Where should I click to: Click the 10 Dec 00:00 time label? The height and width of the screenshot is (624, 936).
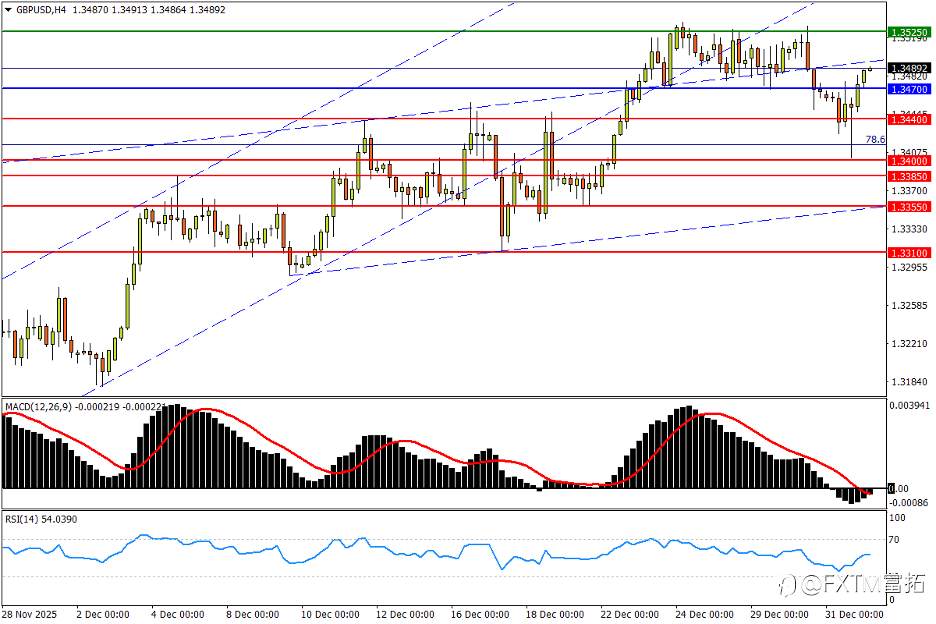pyautogui.click(x=330, y=614)
